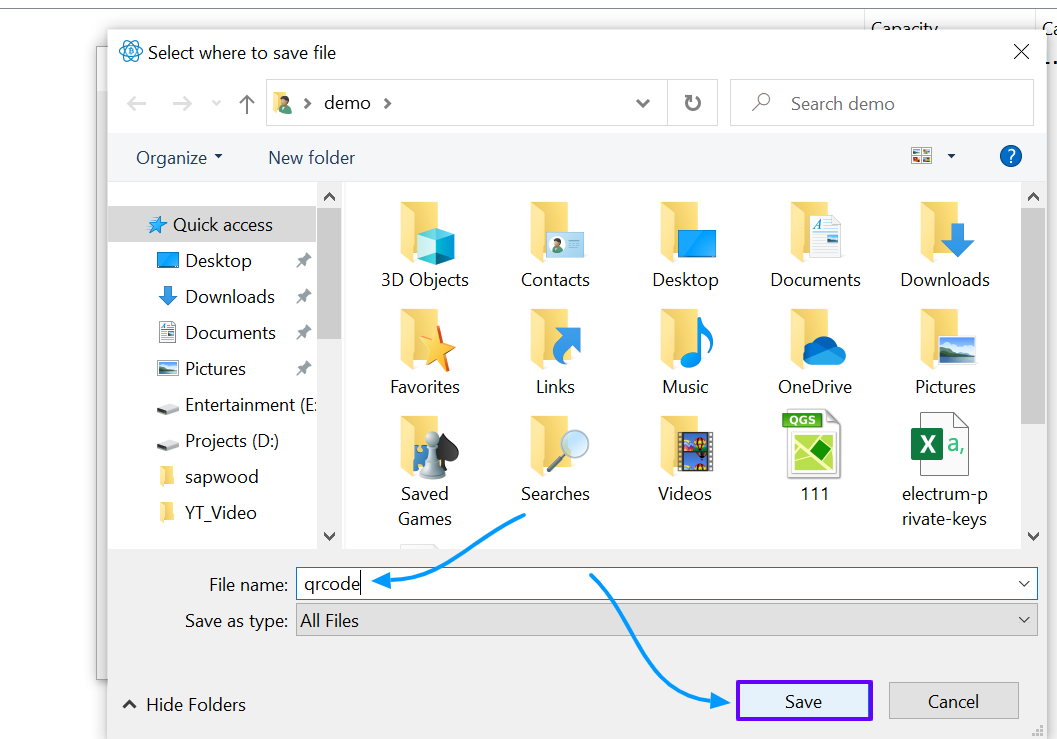The width and height of the screenshot is (1057, 739).
Task: Change the view layout icon
Action: tap(922, 156)
